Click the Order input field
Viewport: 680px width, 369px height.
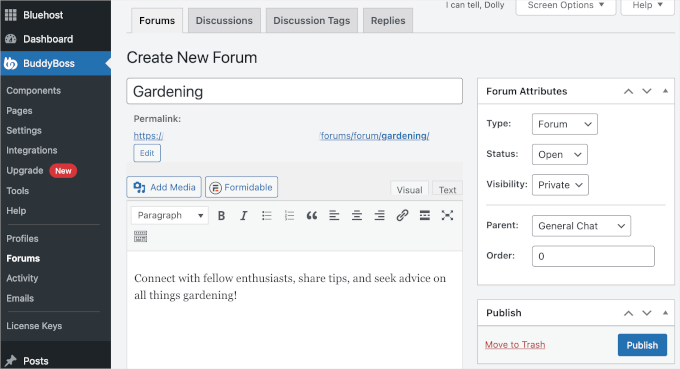tap(593, 256)
